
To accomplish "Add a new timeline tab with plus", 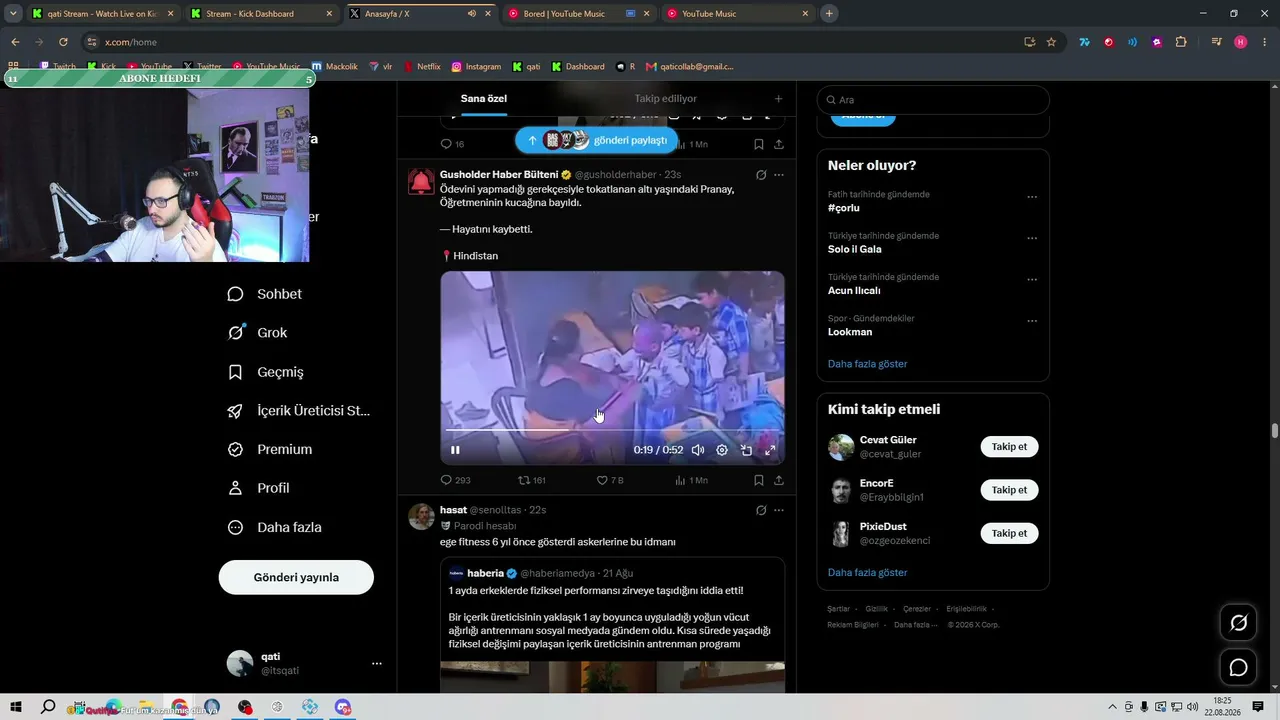I will click(778, 99).
